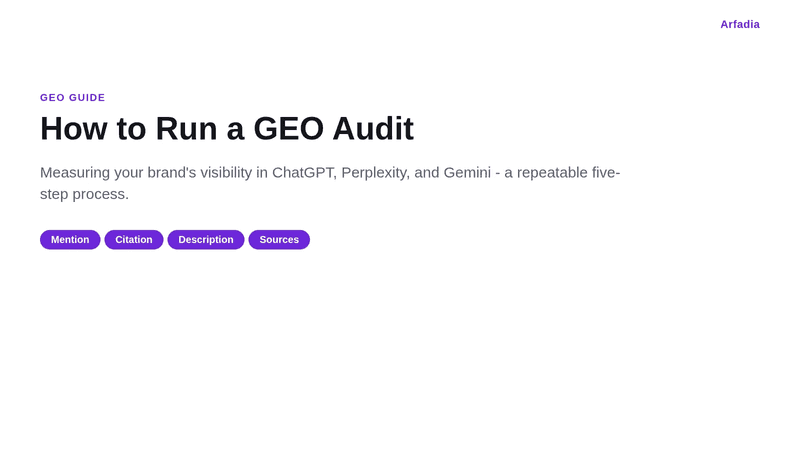Click the word GUIDE in the purple label
800x450 pixels.
click(x=87, y=97)
